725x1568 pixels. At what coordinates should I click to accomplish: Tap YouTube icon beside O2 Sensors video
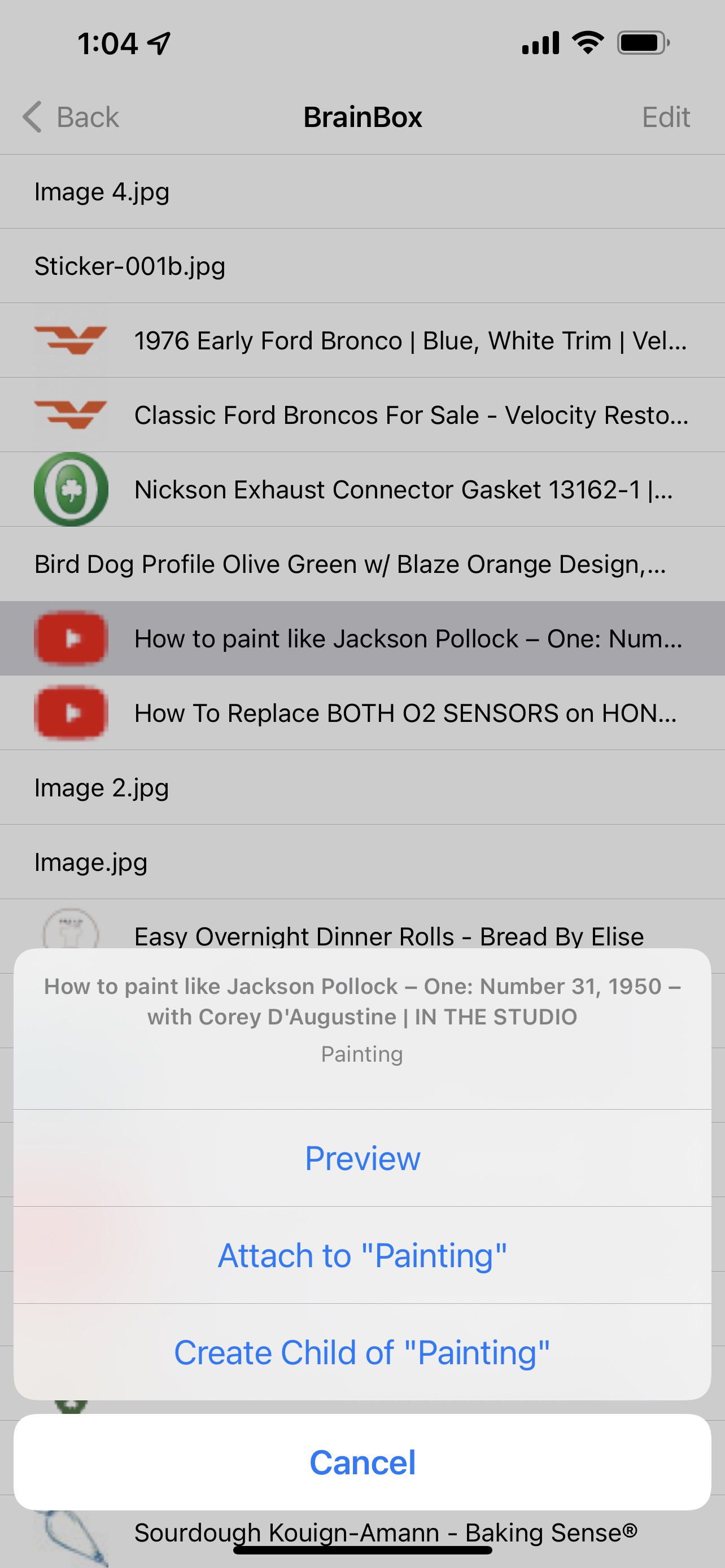pyautogui.click(x=71, y=712)
